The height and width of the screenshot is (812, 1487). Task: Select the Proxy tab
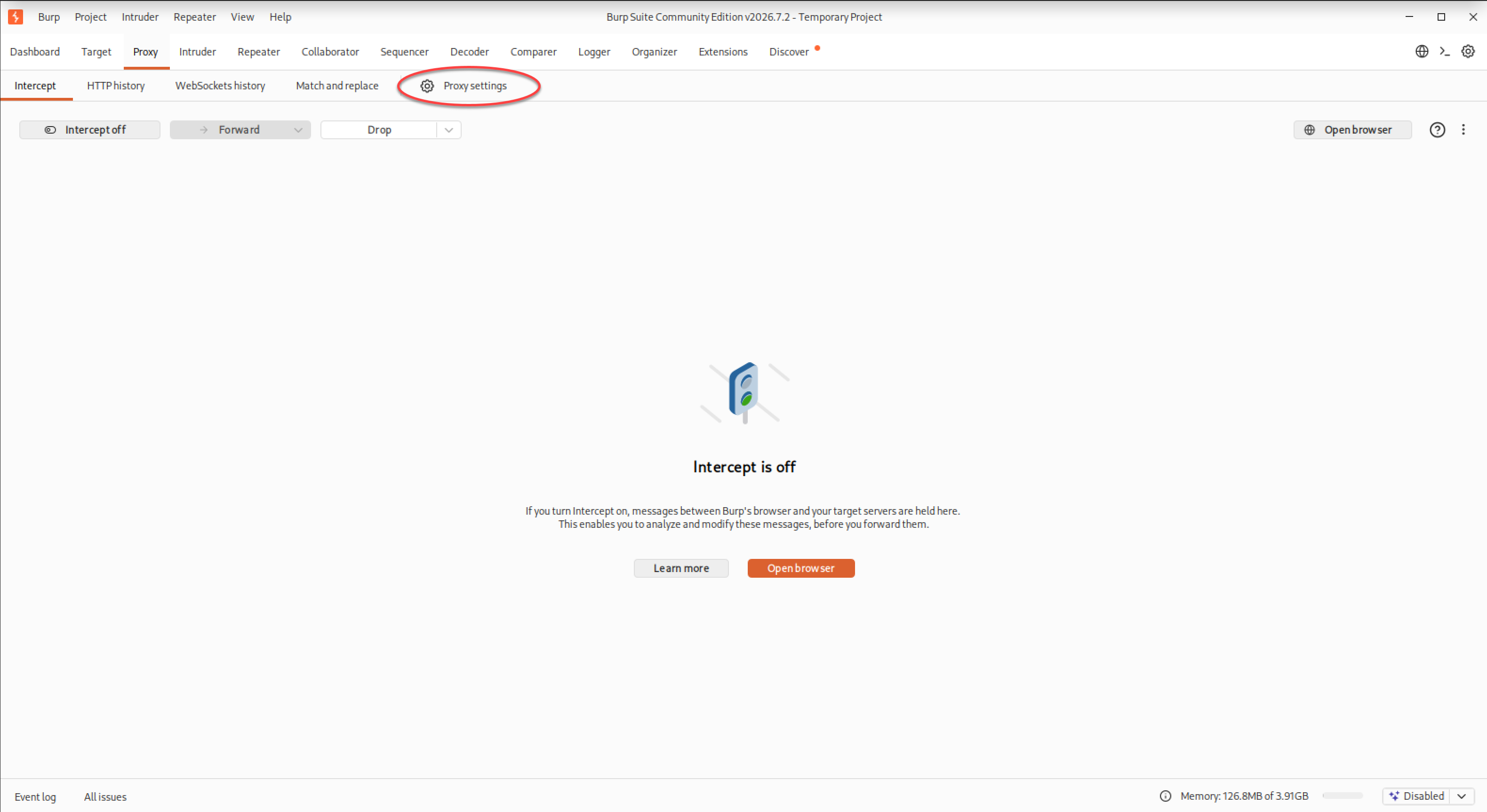pos(145,51)
